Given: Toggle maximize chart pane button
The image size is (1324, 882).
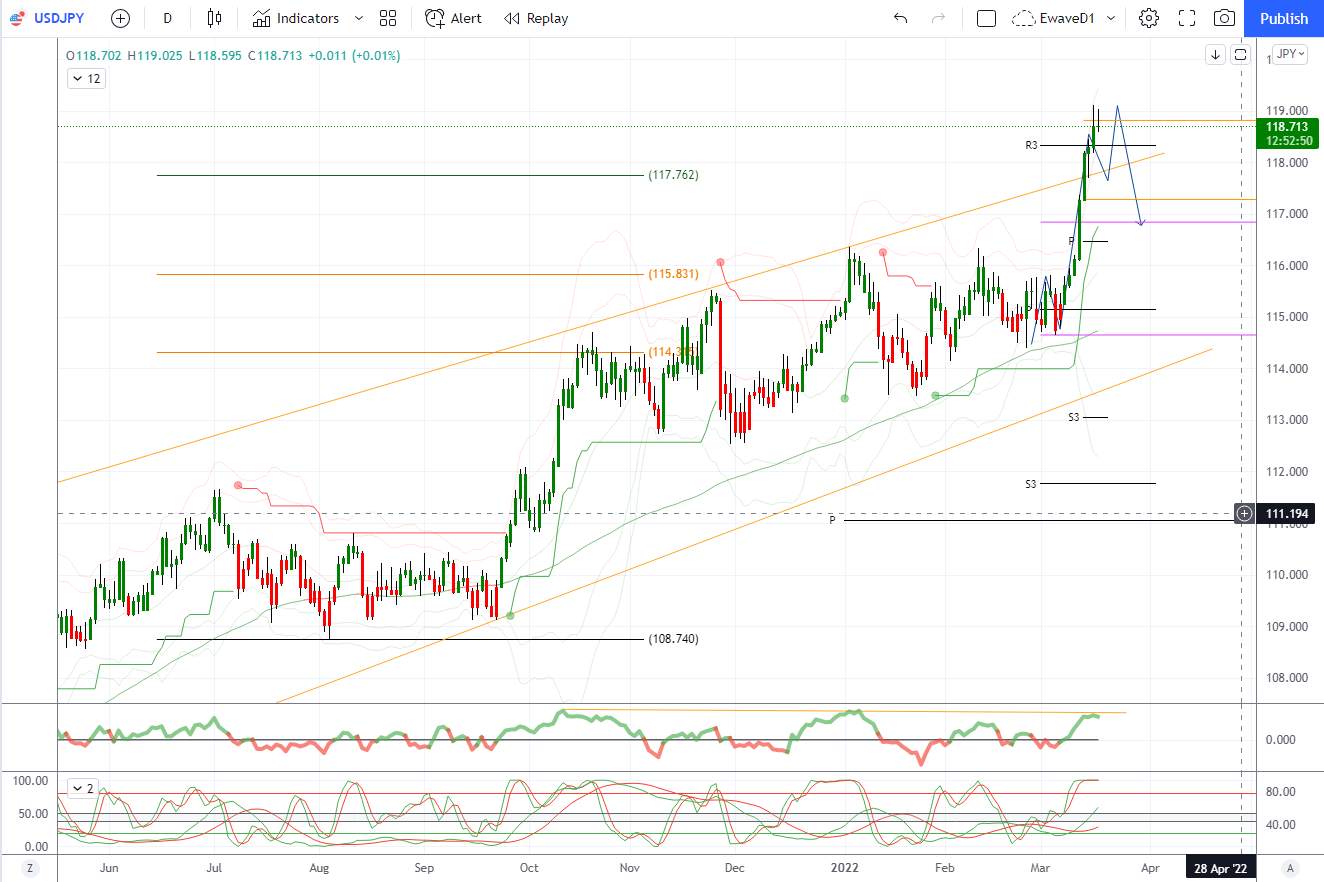Looking at the screenshot, I should [x=1240, y=55].
